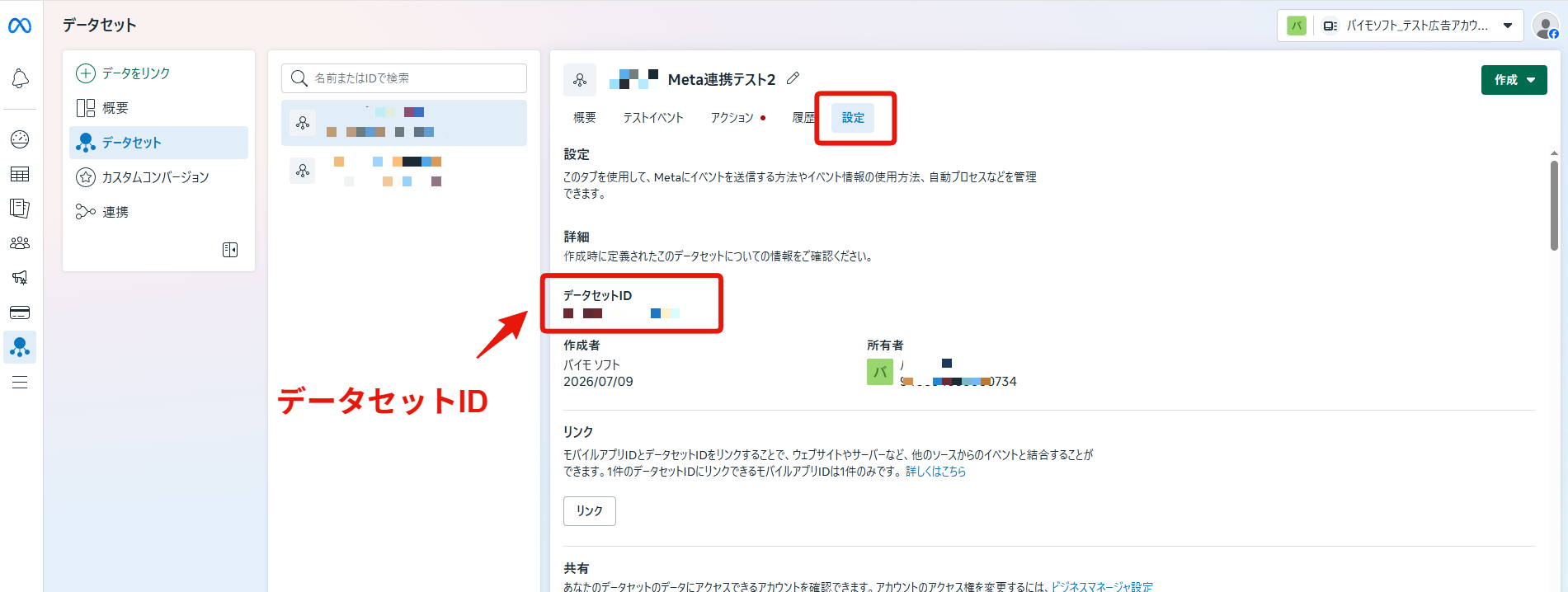Switch to the テストイベント tab
The height and width of the screenshot is (592, 1568).
(x=653, y=118)
